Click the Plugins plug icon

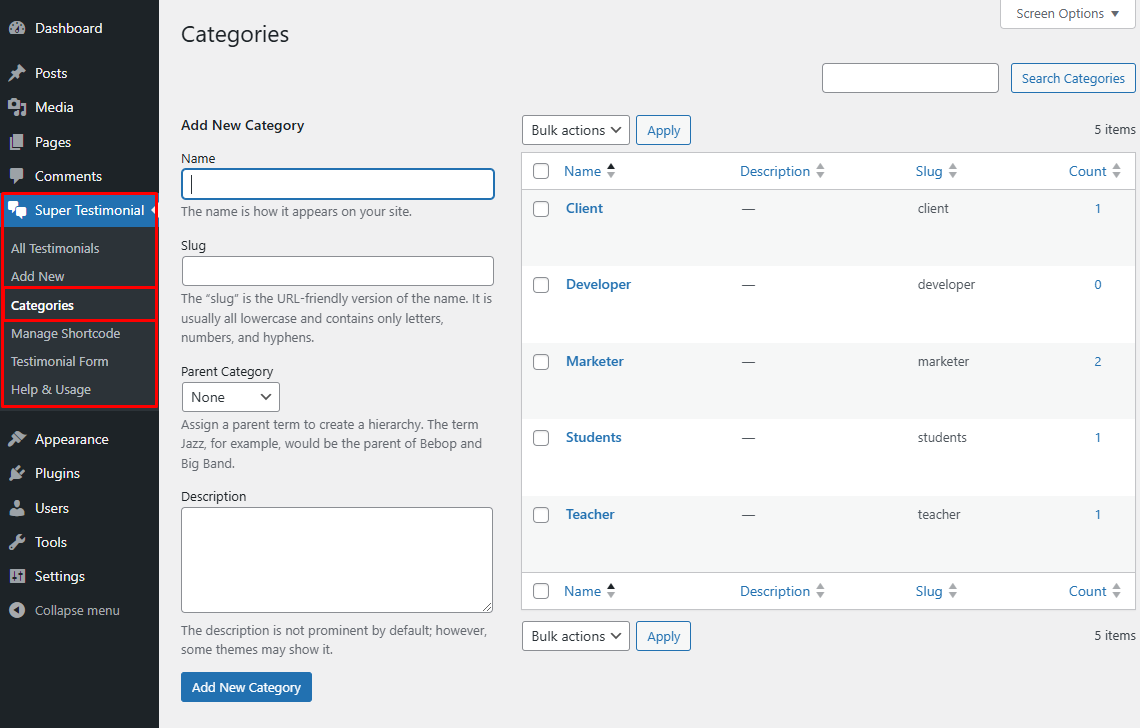point(17,473)
